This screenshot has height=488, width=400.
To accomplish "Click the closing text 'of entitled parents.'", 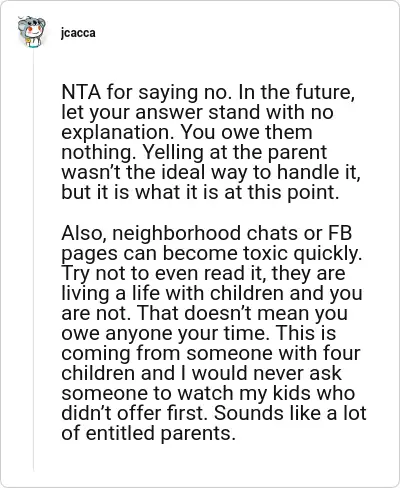I will click(x=148, y=433).
